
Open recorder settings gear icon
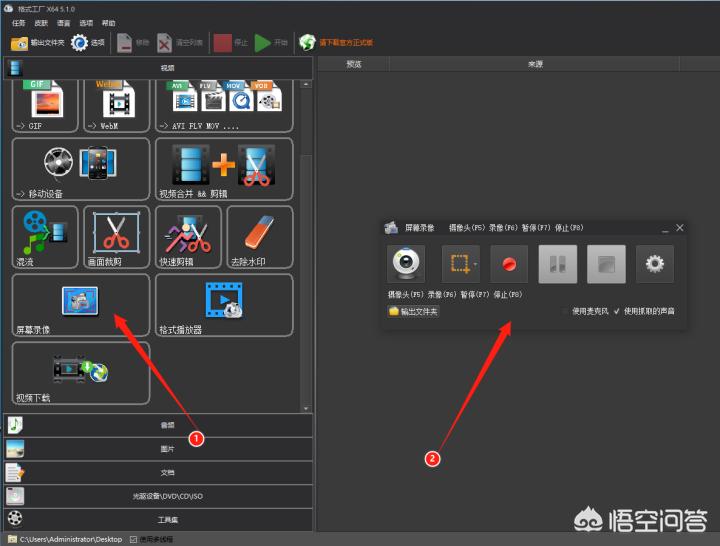[655, 264]
